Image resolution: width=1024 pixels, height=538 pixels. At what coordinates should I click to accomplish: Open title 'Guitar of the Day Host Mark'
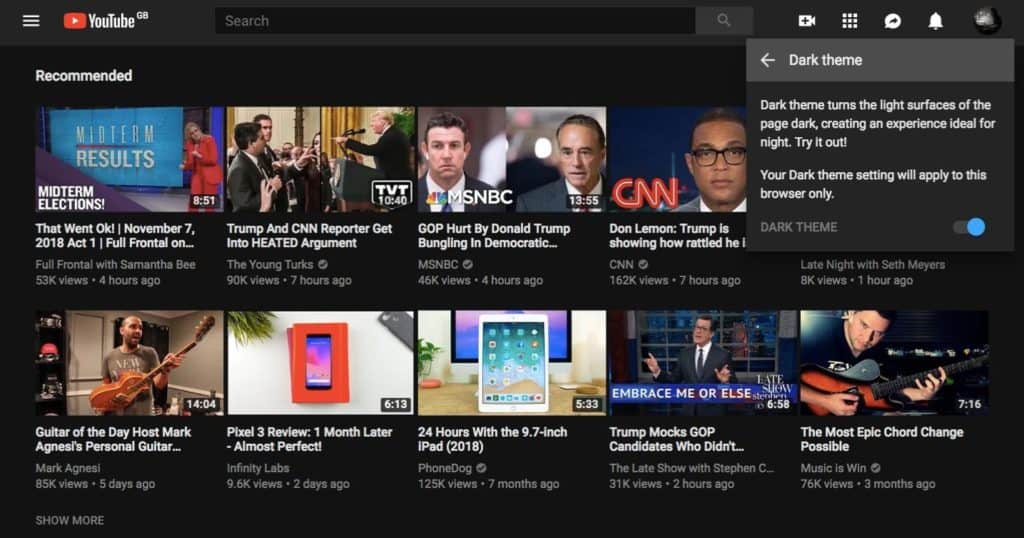tap(114, 439)
